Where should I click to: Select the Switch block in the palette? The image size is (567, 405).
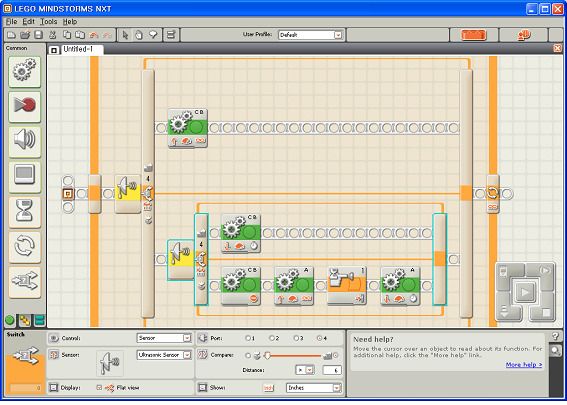pos(25,281)
